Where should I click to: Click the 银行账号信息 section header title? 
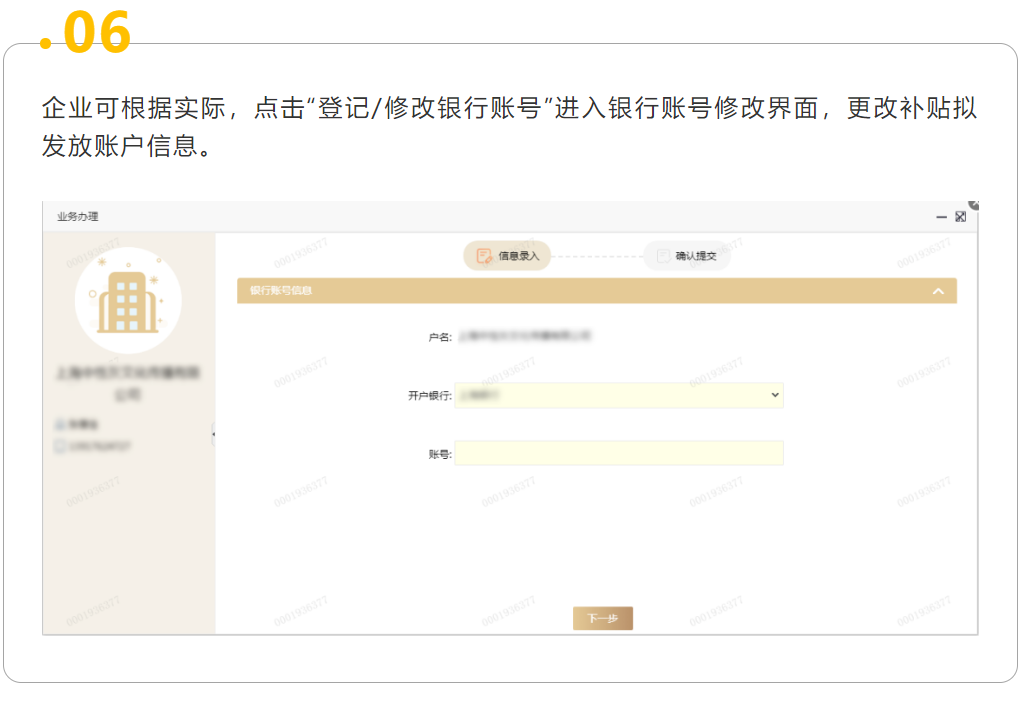[x=281, y=291]
